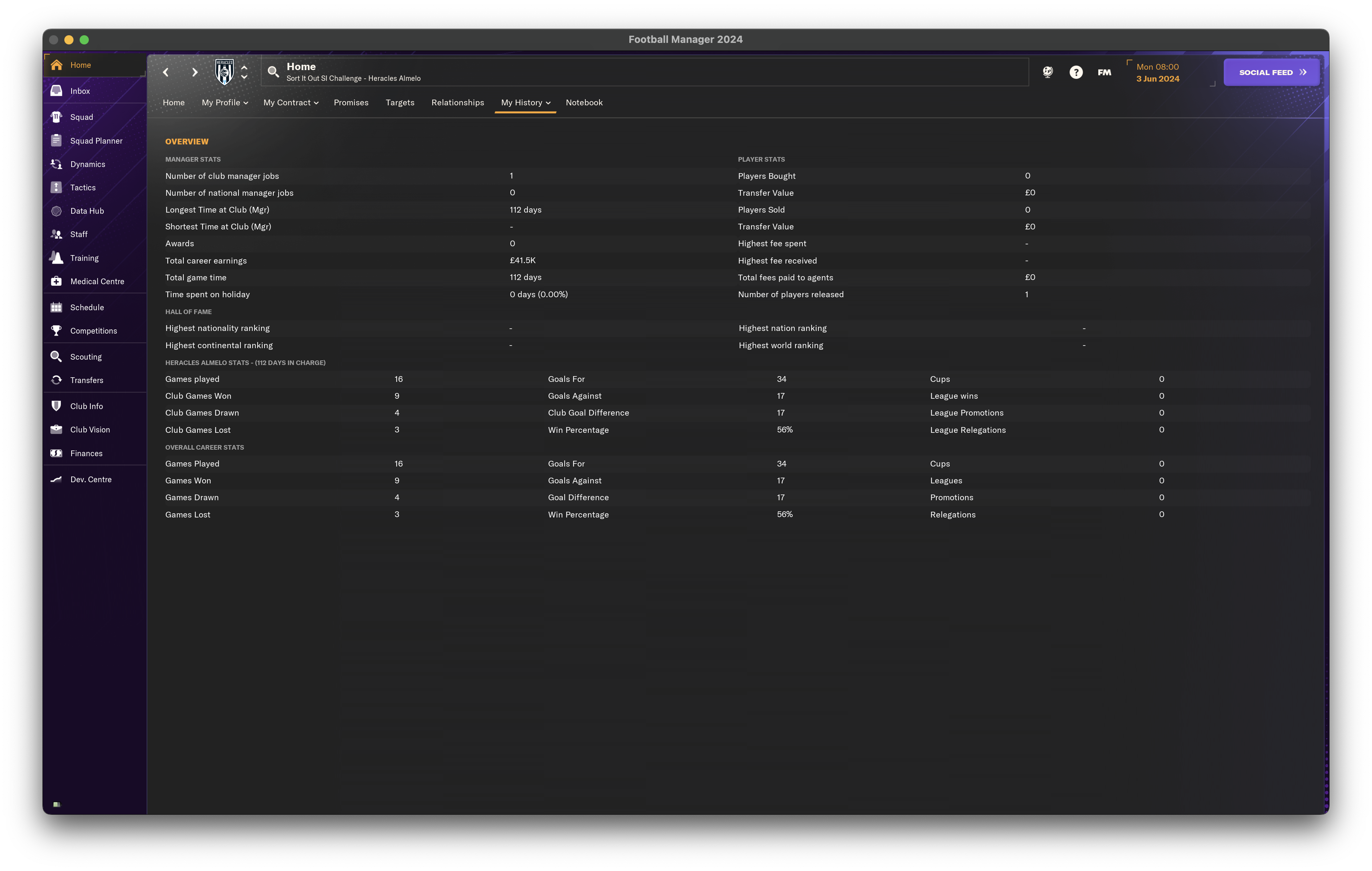Open the world globe icon
Screen dimensions: 1372x871
[x=1048, y=72]
